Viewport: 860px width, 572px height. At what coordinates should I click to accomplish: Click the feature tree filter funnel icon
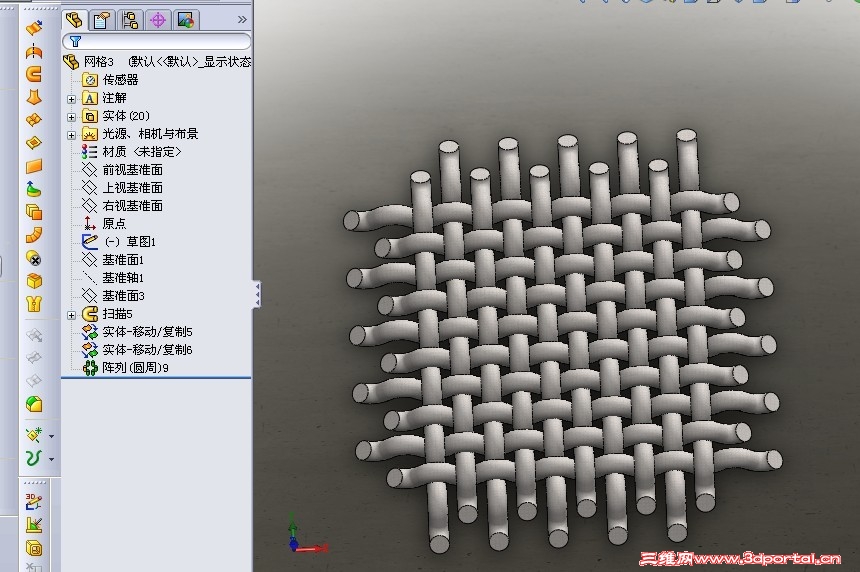(x=76, y=41)
